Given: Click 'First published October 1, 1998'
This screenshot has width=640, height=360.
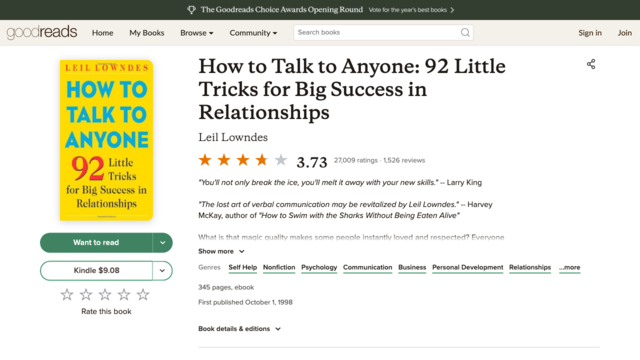Looking at the screenshot, I should pos(245,302).
